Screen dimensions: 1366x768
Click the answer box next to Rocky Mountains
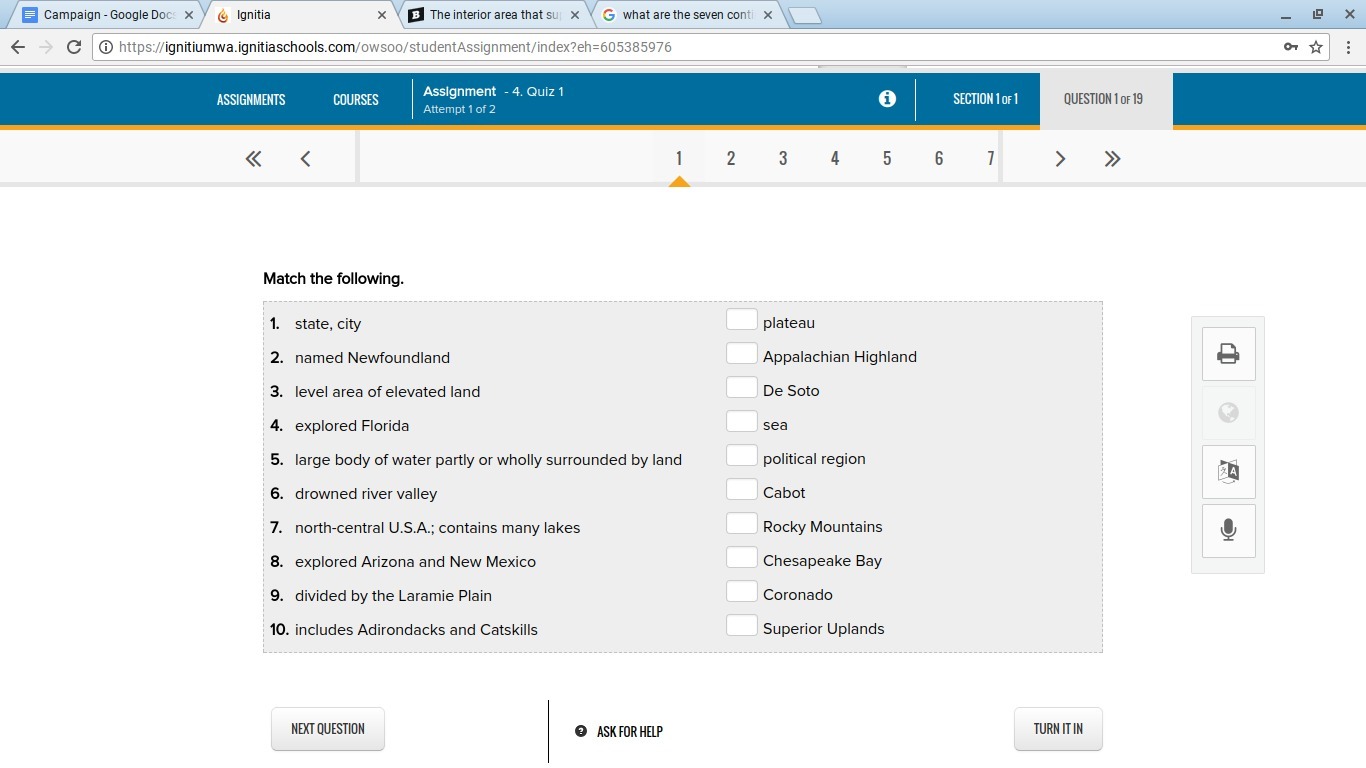(x=741, y=524)
